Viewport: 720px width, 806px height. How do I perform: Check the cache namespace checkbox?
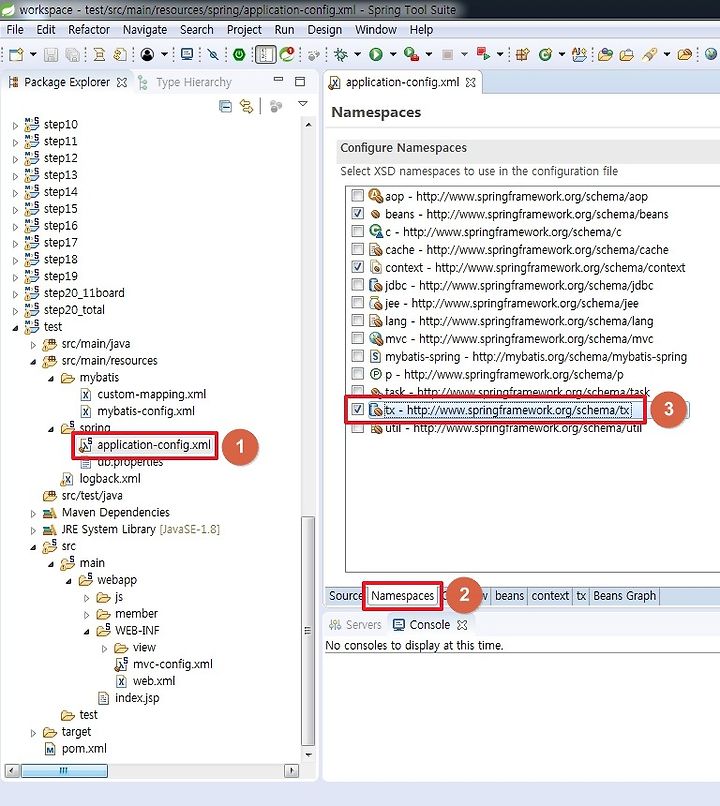click(x=357, y=249)
